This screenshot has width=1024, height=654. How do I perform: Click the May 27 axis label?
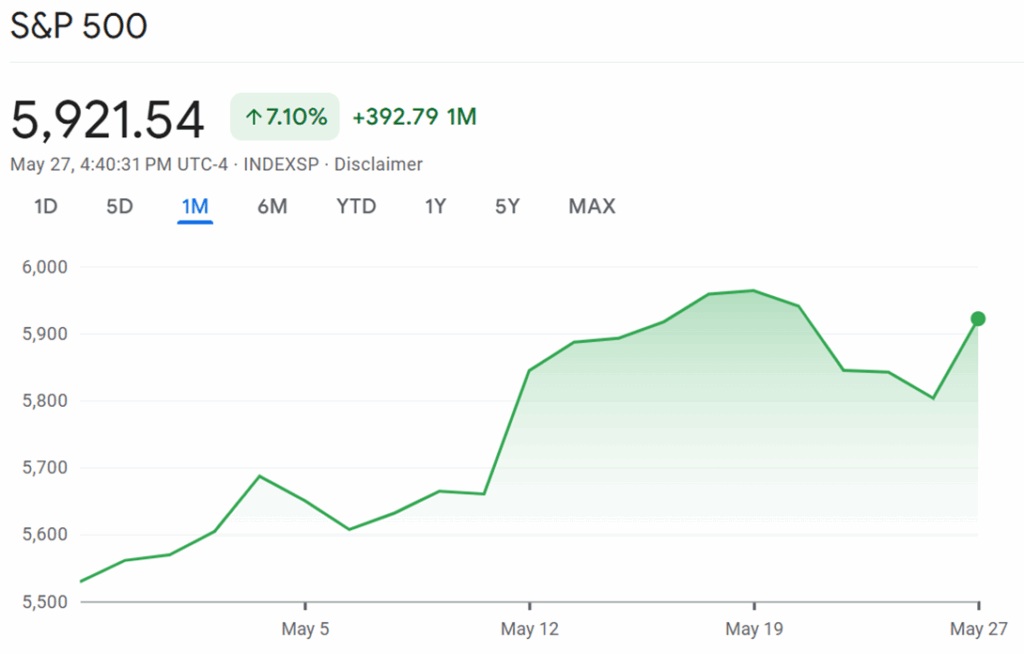click(x=979, y=629)
